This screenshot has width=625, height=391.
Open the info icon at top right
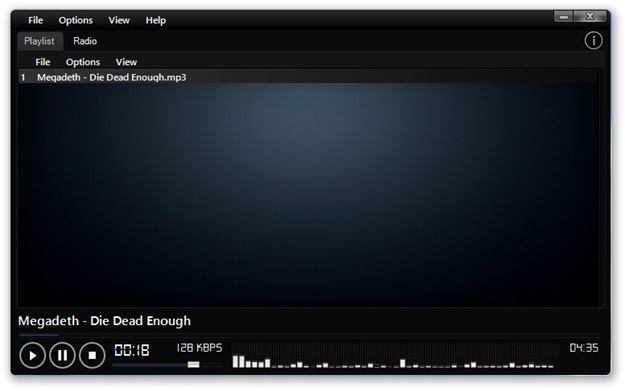coord(593,41)
